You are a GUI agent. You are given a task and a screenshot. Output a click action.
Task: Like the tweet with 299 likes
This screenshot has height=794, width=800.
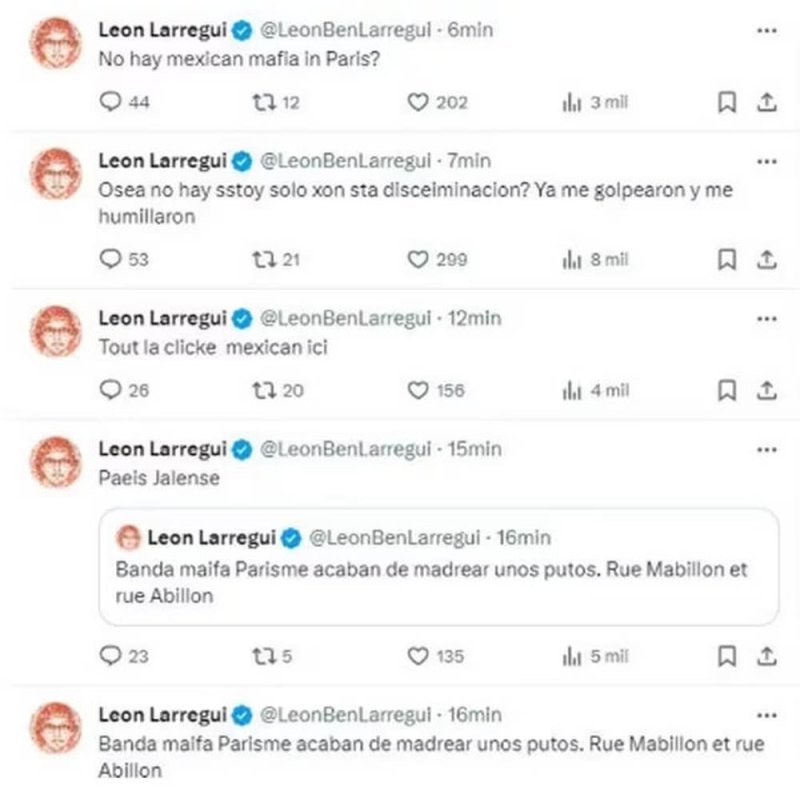(437, 260)
